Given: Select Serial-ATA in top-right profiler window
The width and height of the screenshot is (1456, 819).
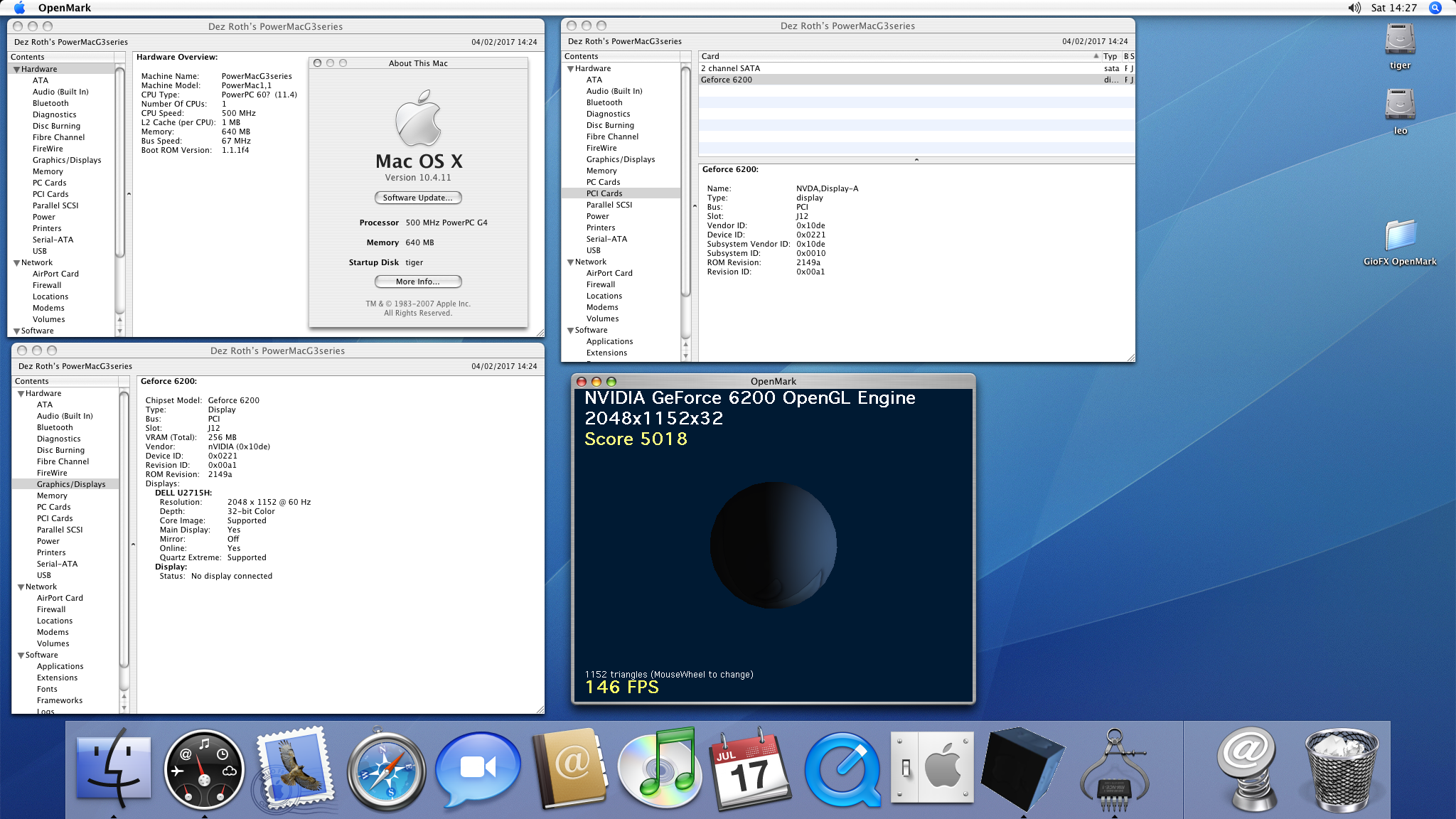Looking at the screenshot, I should (x=606, y=239).
